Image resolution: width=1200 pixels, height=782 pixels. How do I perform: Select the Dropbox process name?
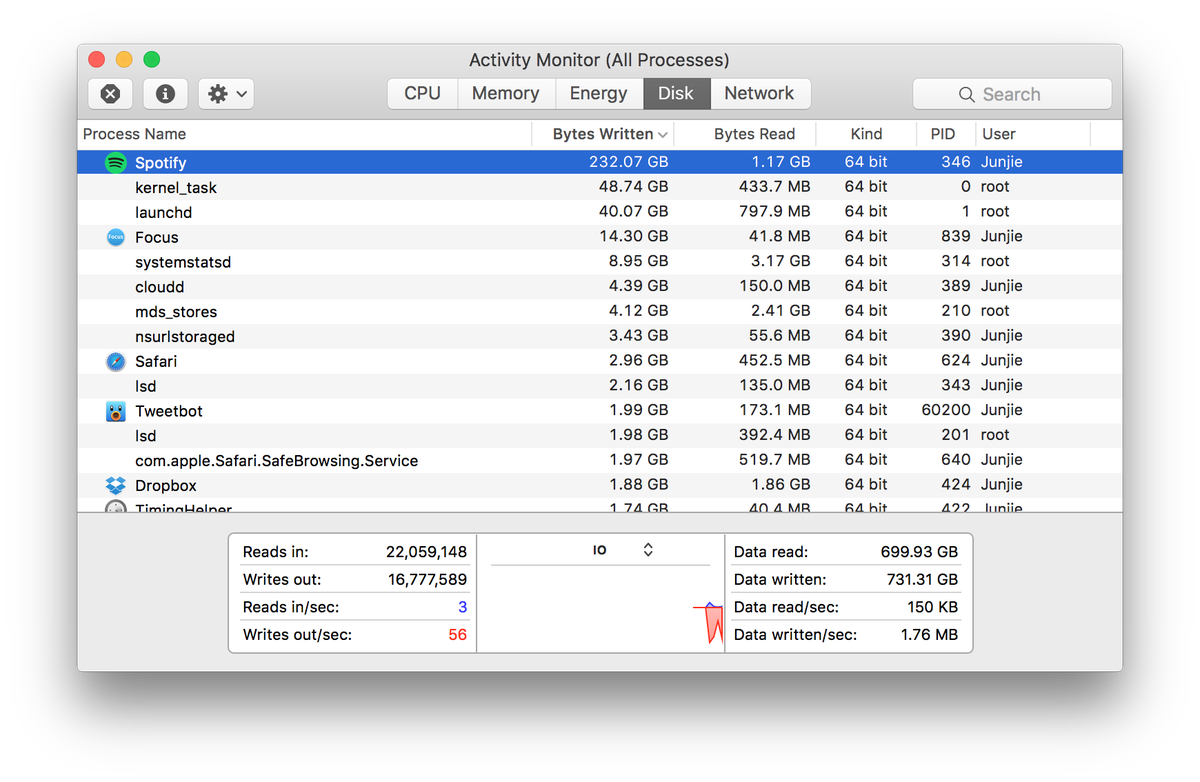tap(166, 485)
